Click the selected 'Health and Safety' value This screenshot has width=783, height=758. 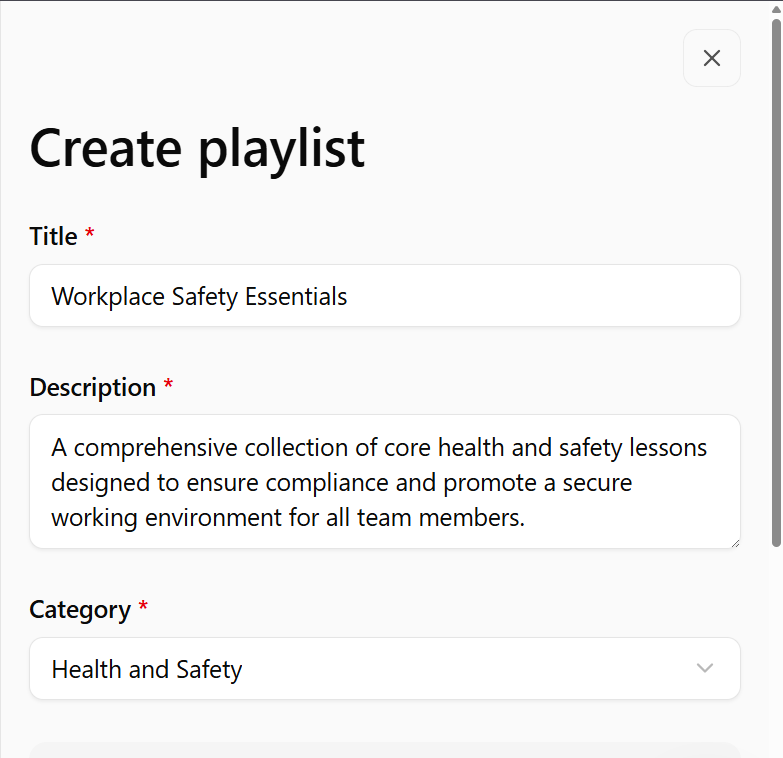[x=147, y=670]
